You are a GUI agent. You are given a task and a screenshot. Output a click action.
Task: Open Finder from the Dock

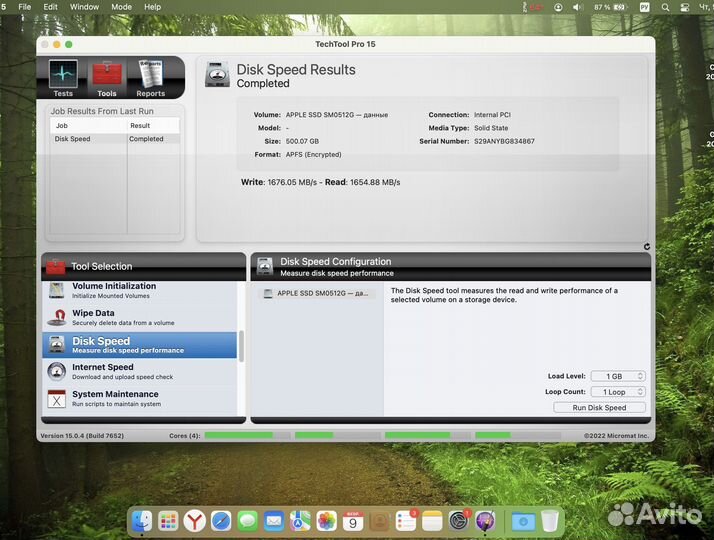coord(142,521)
